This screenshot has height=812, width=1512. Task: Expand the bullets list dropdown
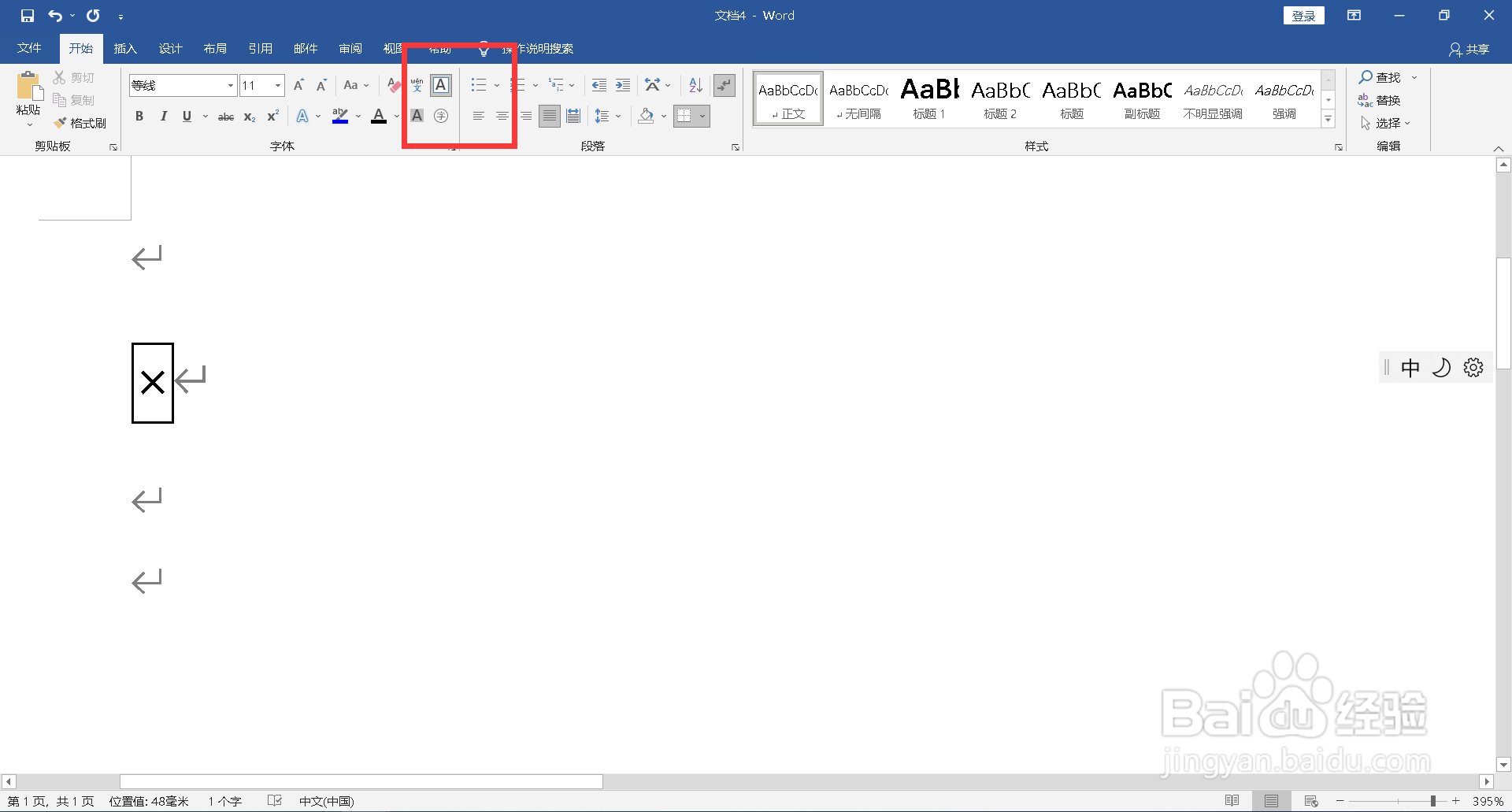coord(497,85)
